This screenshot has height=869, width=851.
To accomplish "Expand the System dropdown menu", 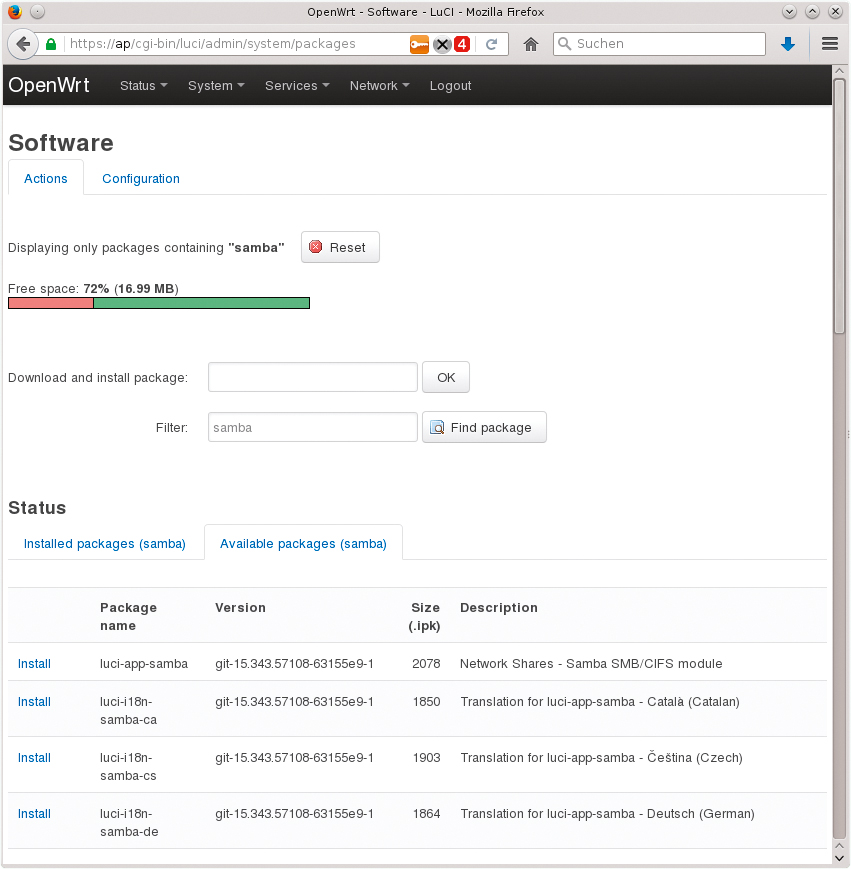I will 216,86.
